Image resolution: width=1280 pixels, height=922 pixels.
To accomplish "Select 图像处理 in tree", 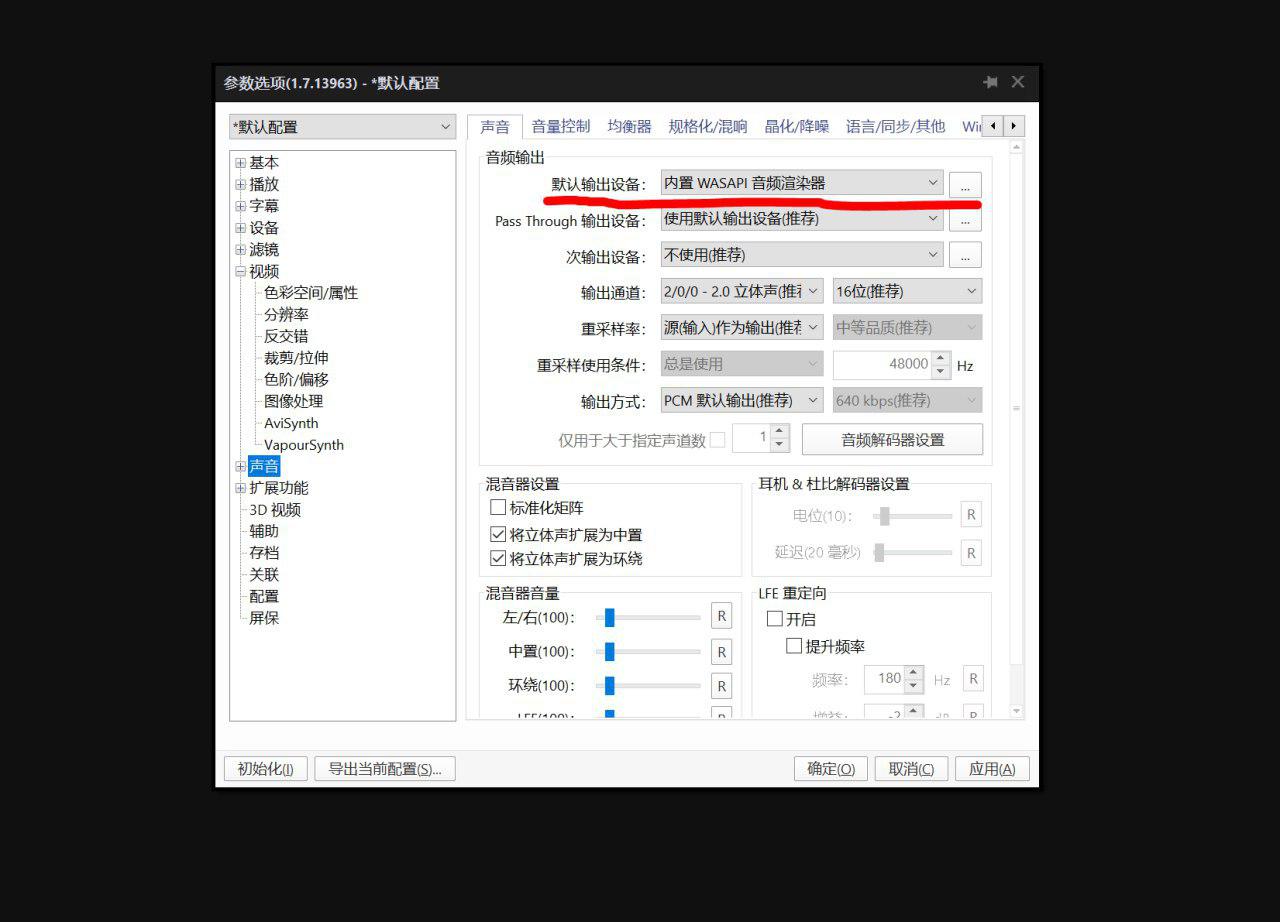I will [293, 401].
